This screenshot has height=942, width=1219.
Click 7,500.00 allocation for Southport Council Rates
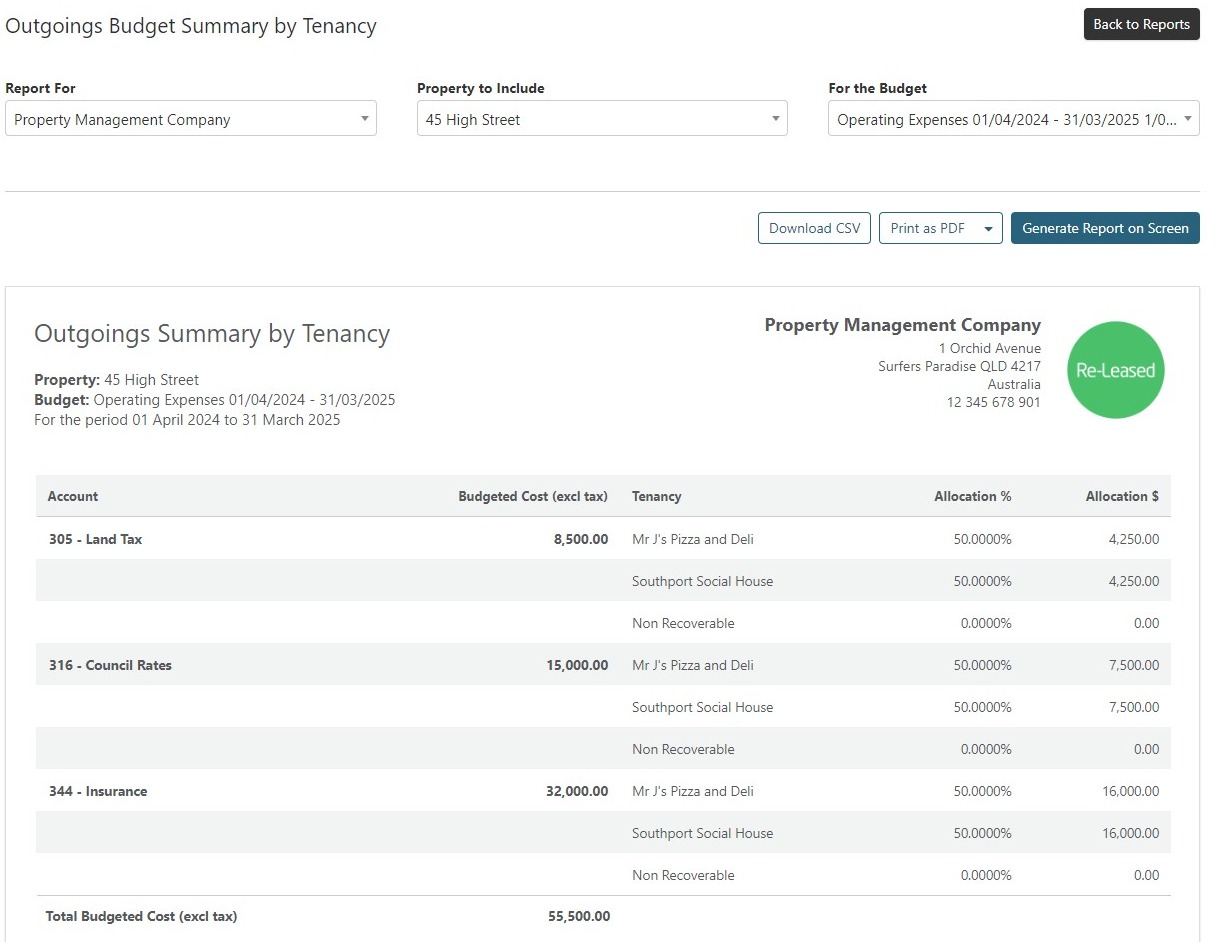coord(1134,707)
